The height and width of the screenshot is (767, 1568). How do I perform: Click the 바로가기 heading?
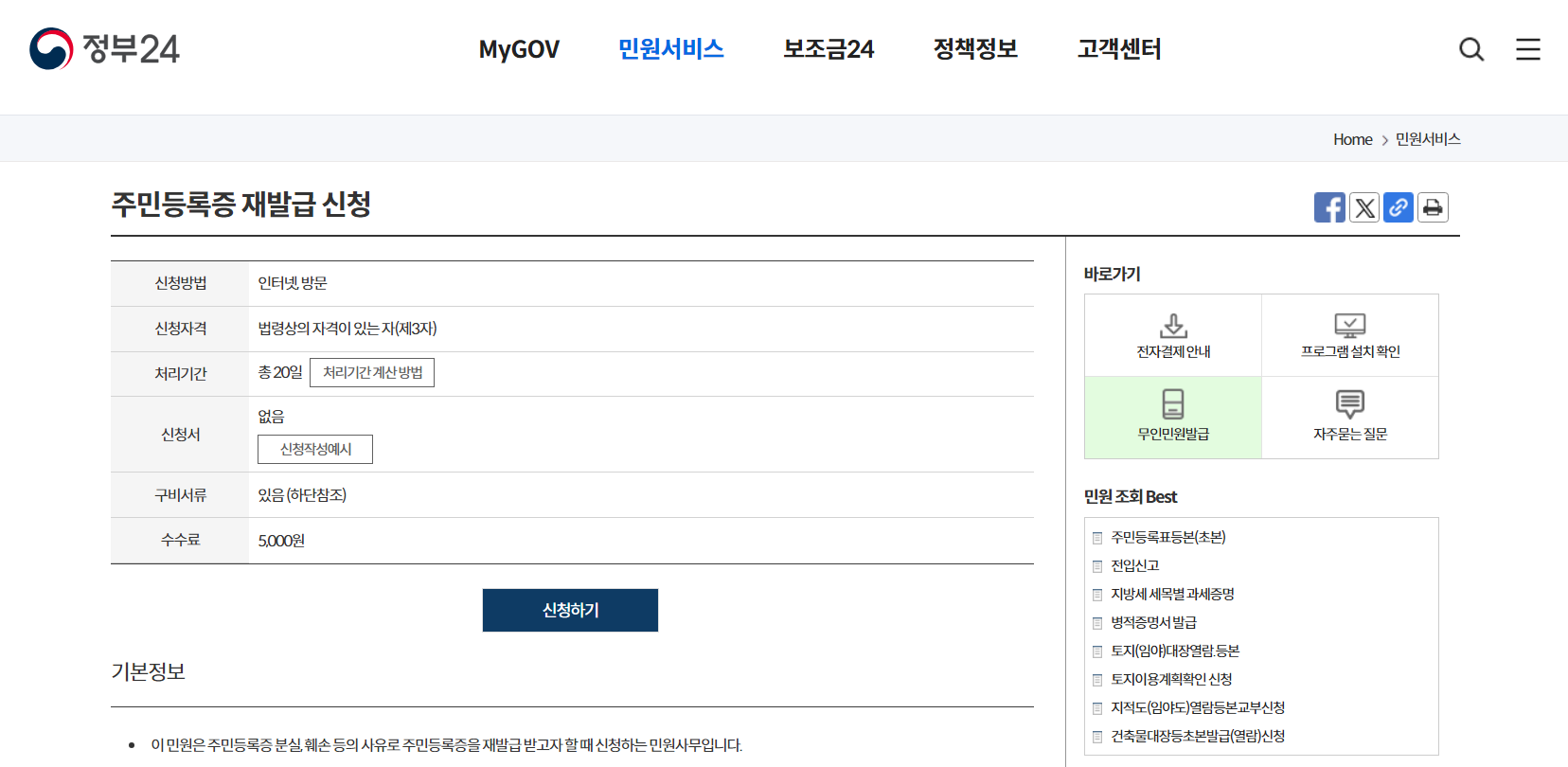1113,274
